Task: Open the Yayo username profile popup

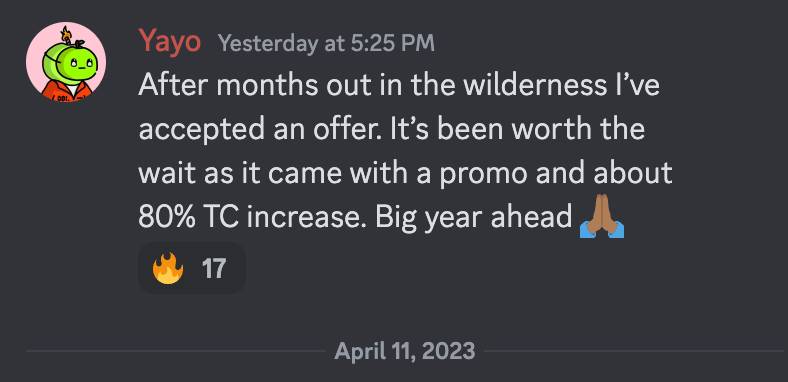Action: coord(170,42)
